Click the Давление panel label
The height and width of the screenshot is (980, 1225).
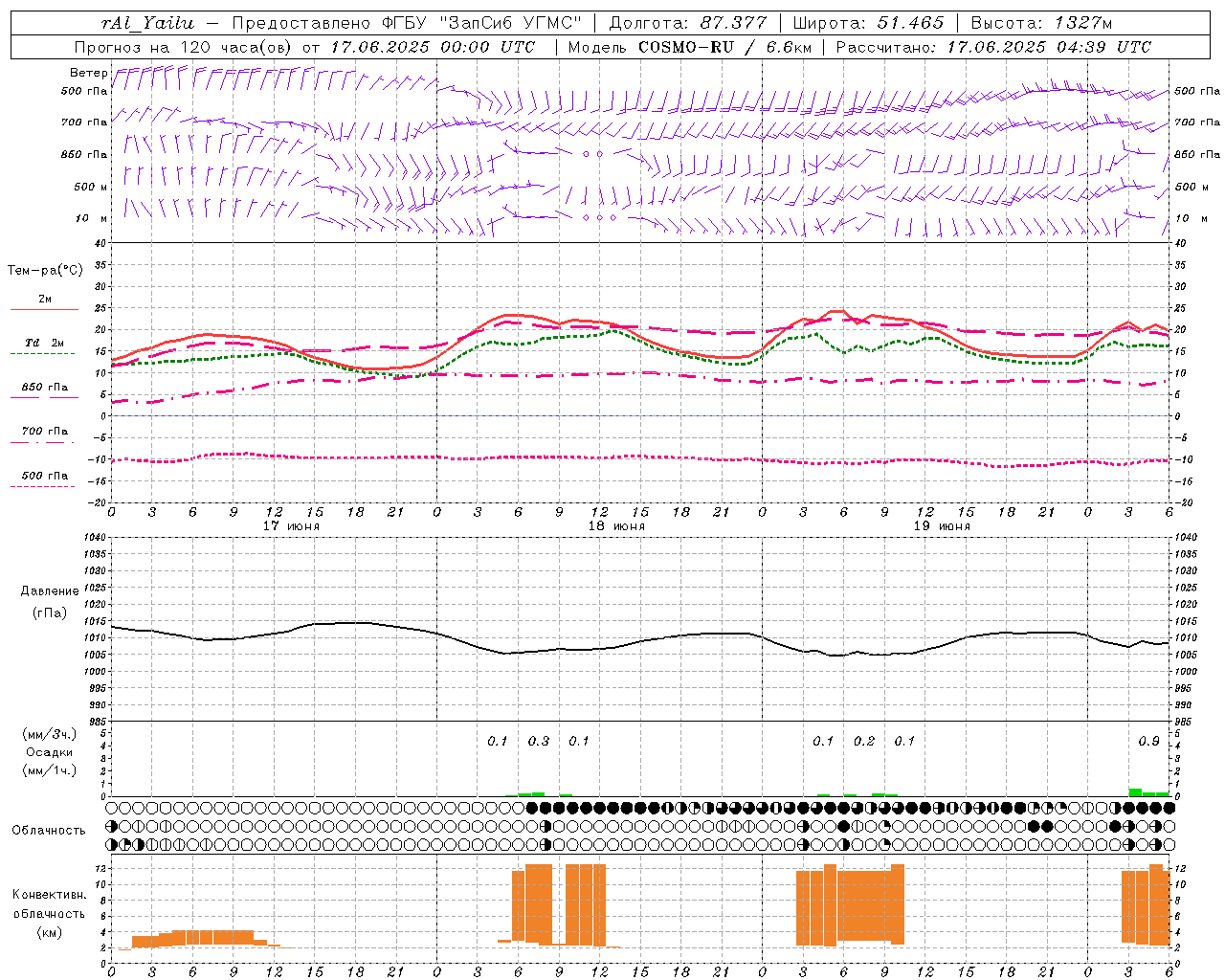tap(50, 591)
